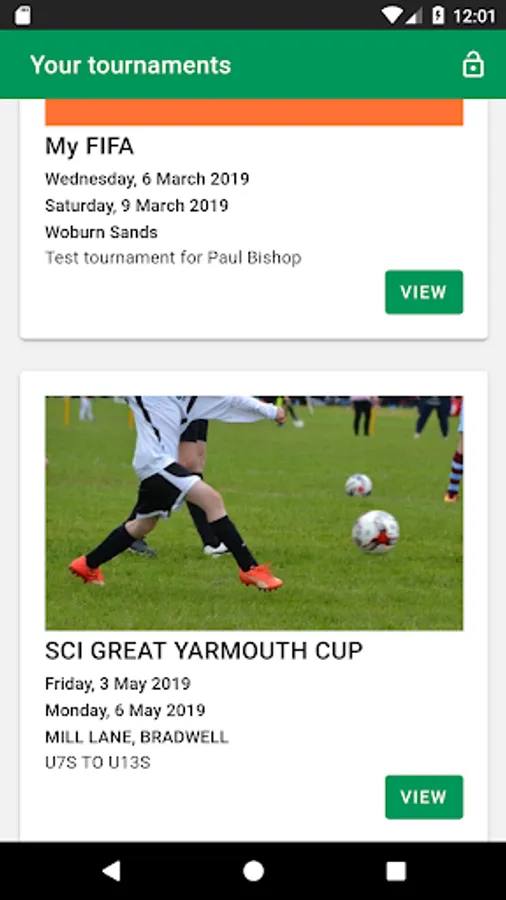Tap Test tournament for Paul Bishop description
This screenshot has height=900, width=506.
[173, 258]
